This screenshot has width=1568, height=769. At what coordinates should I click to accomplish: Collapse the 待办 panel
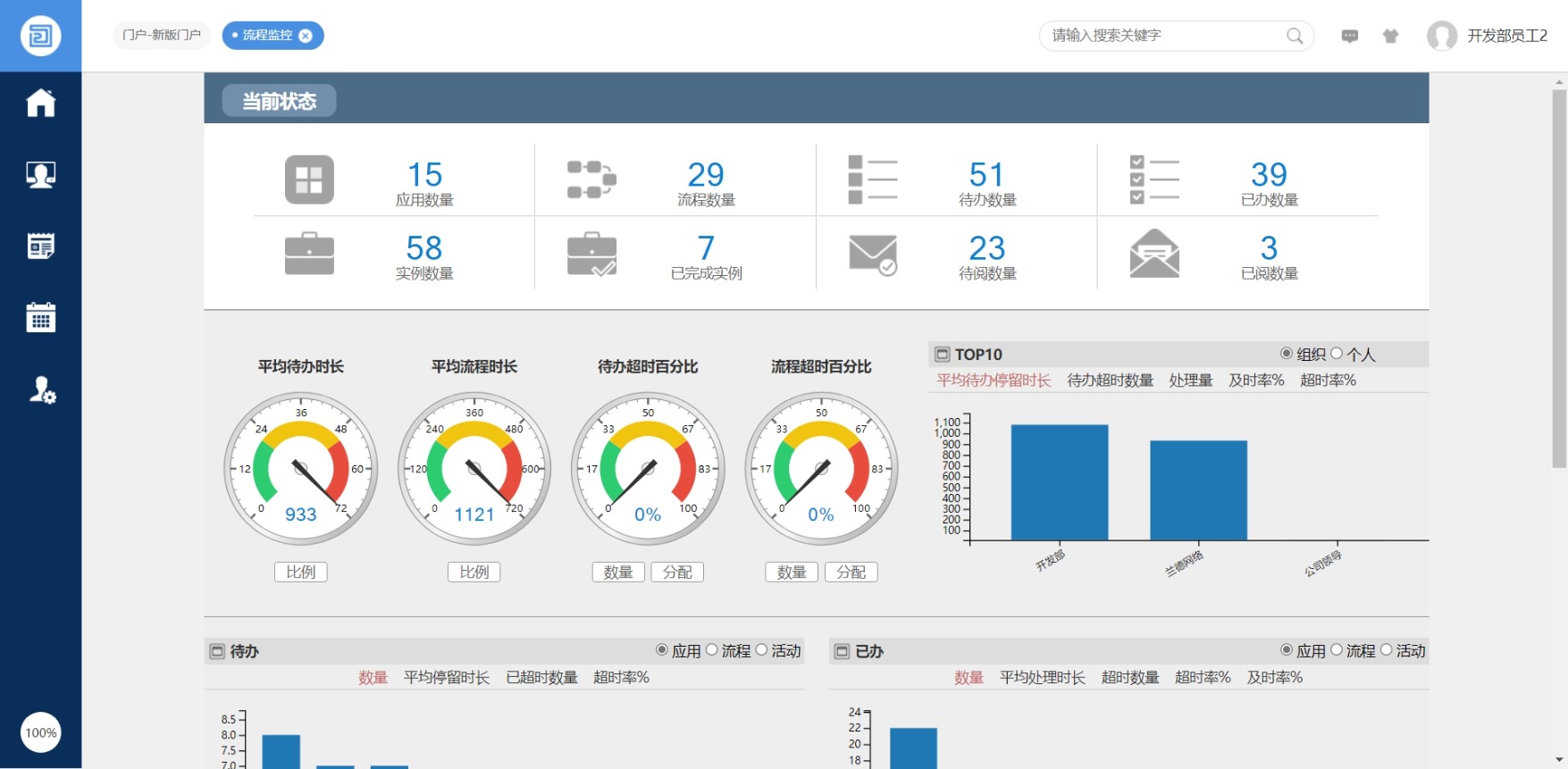tap(216, 651)
